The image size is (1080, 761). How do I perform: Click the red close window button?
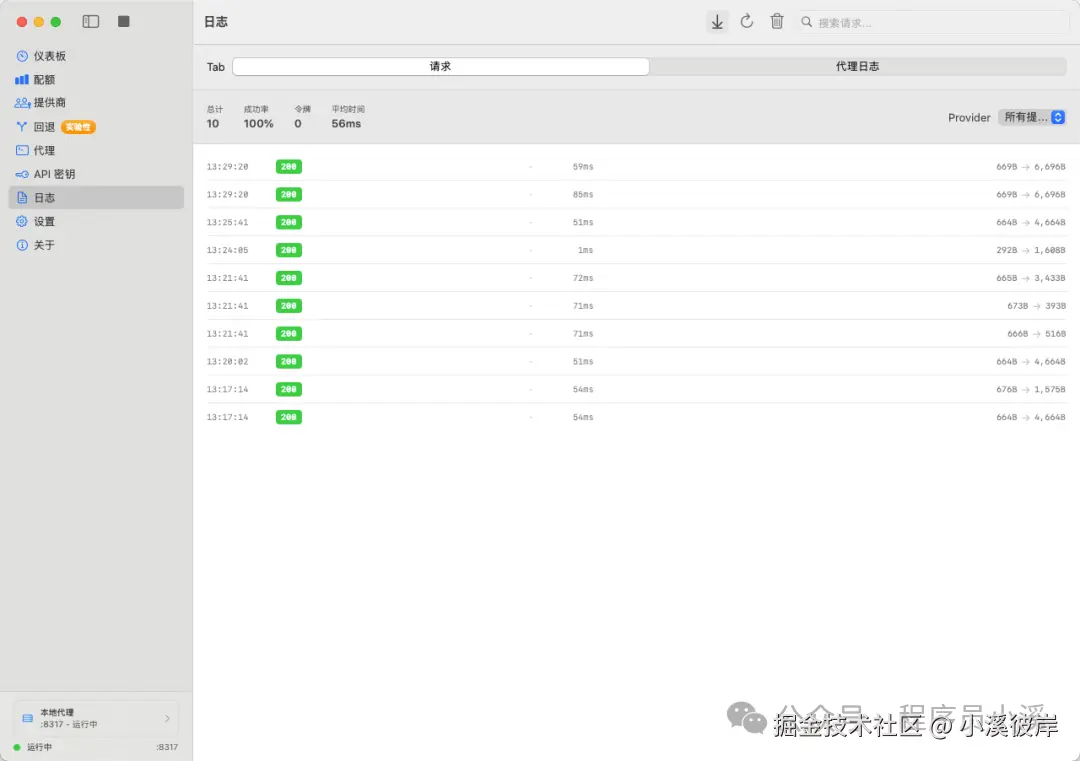(x=22, y=22)
